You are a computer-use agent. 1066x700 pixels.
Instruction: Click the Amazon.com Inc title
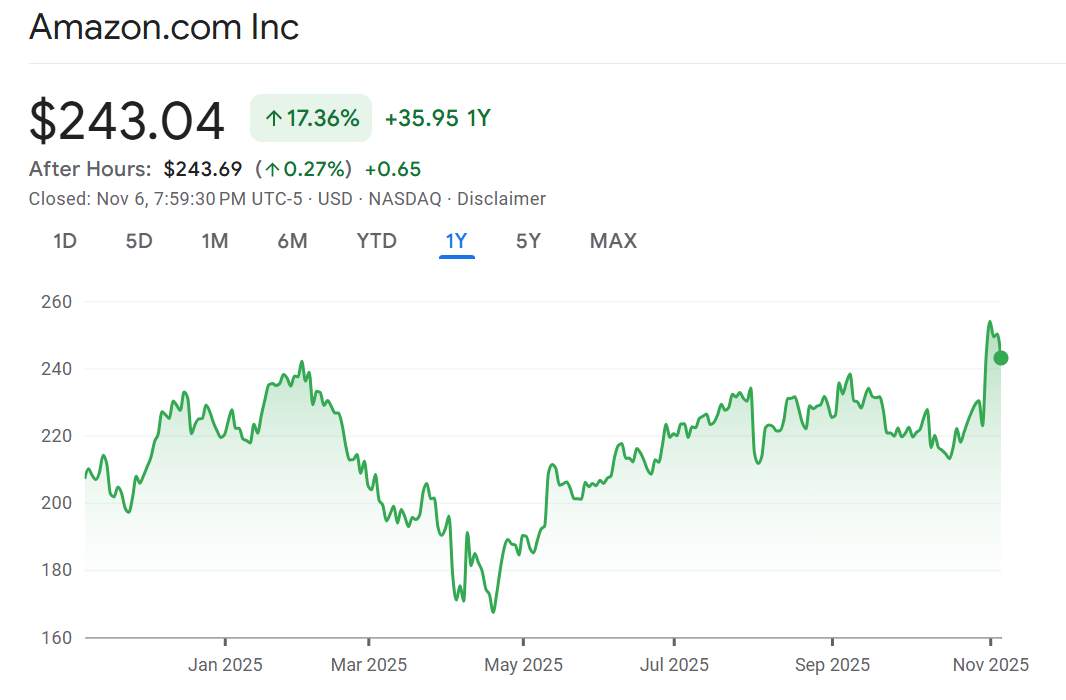tap(164, 27)
